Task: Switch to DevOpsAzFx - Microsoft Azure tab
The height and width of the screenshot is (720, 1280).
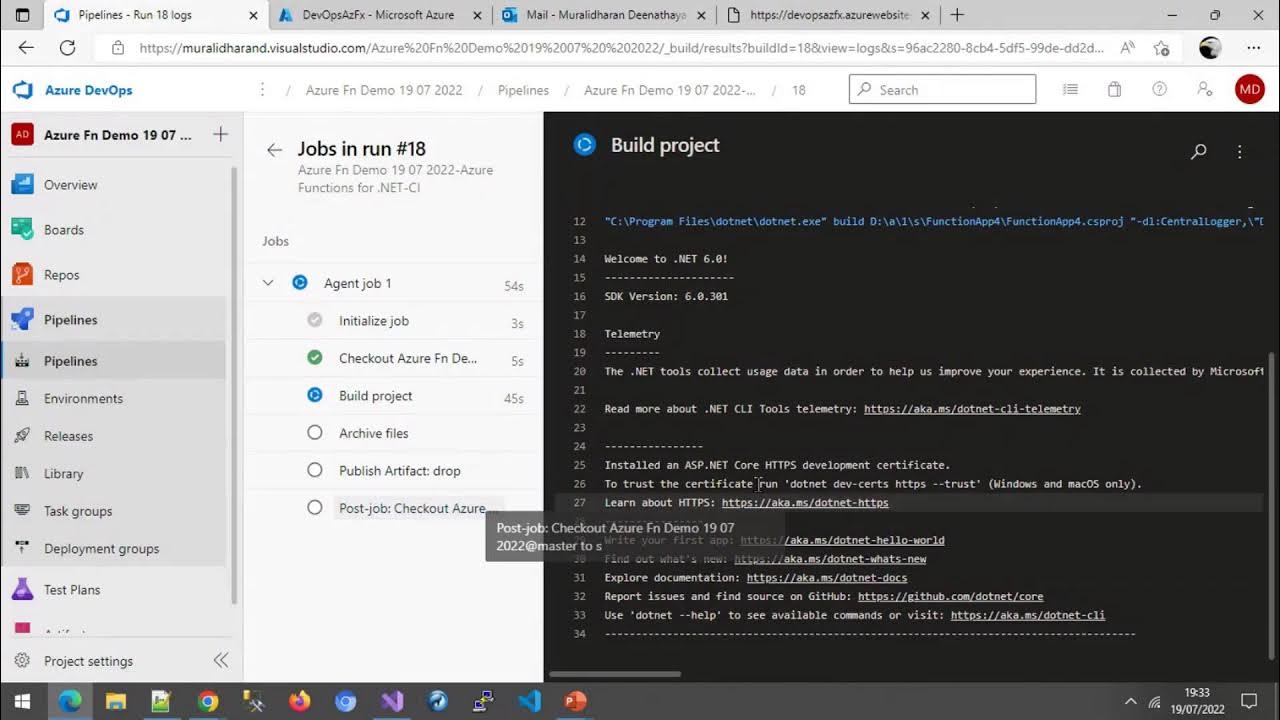Action: (x=378, y=15)
